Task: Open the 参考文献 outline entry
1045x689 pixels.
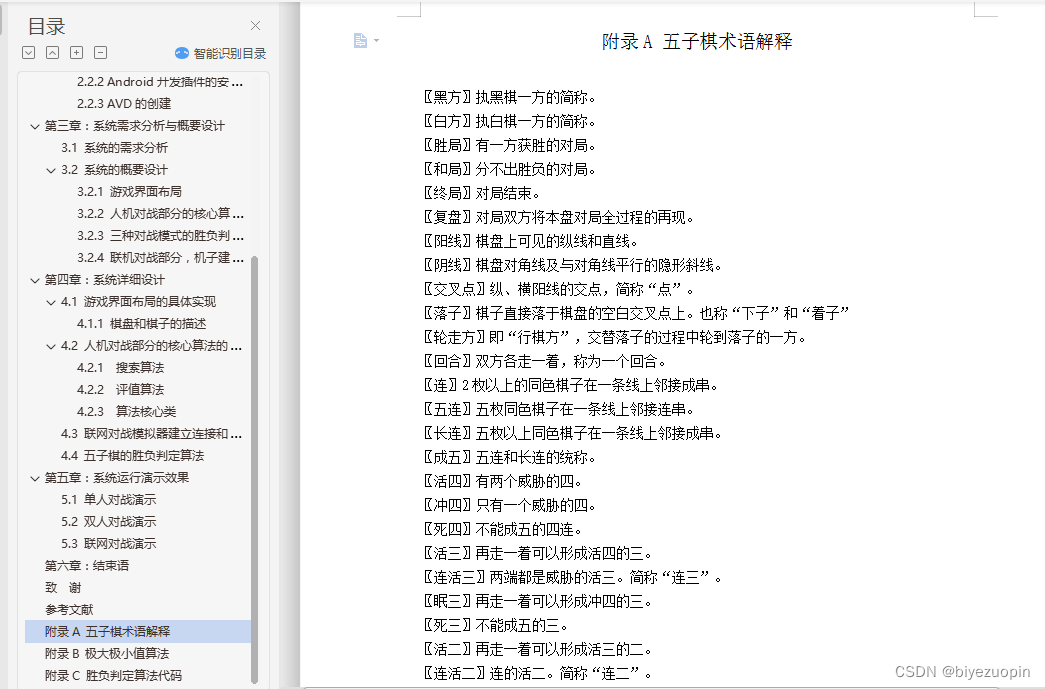Action: [x=71, y=609]
